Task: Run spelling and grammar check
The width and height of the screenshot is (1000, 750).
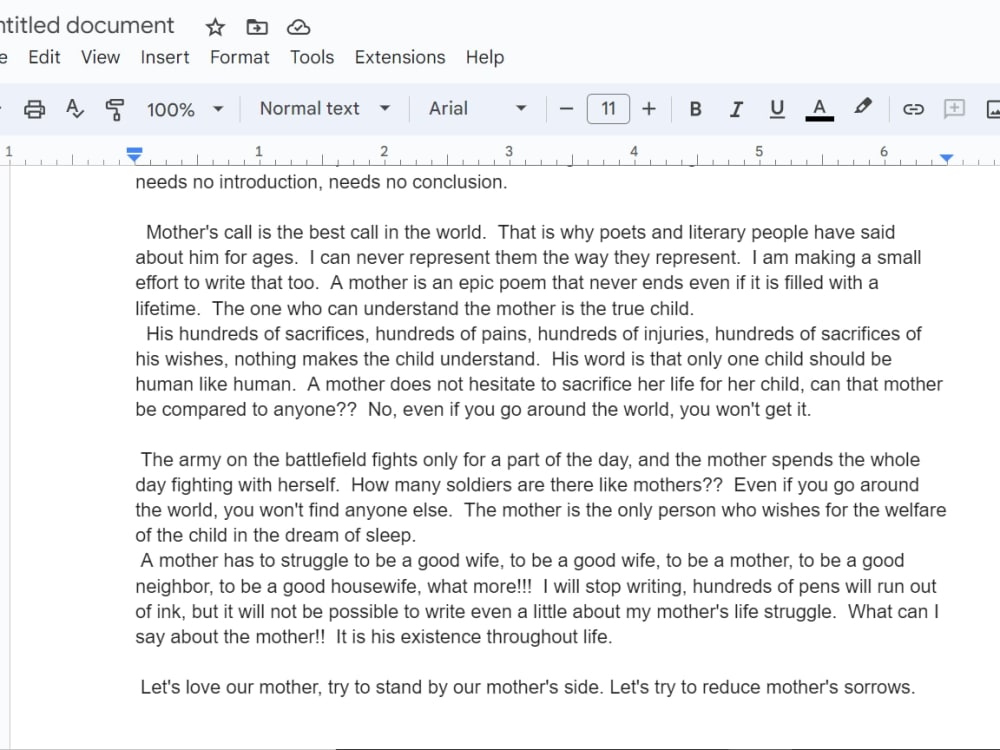Action: (75, 109)
